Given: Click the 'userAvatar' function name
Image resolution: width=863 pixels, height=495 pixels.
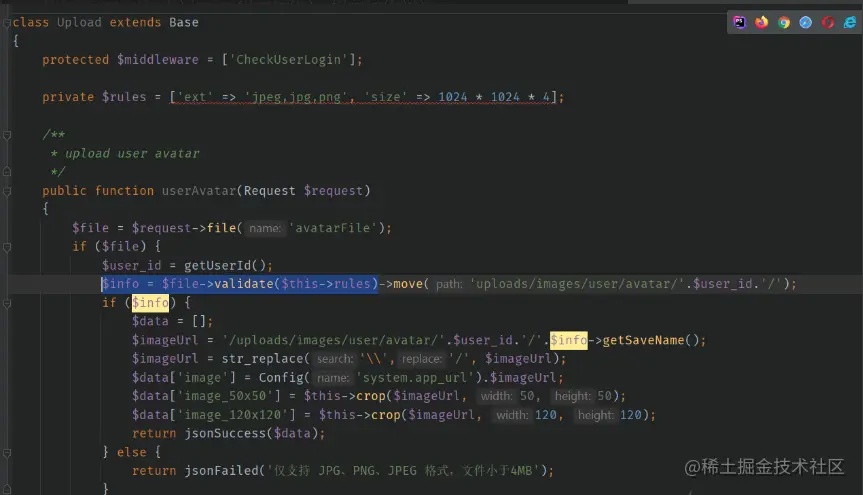Looking at the screenshot, I should click(199, 191).
